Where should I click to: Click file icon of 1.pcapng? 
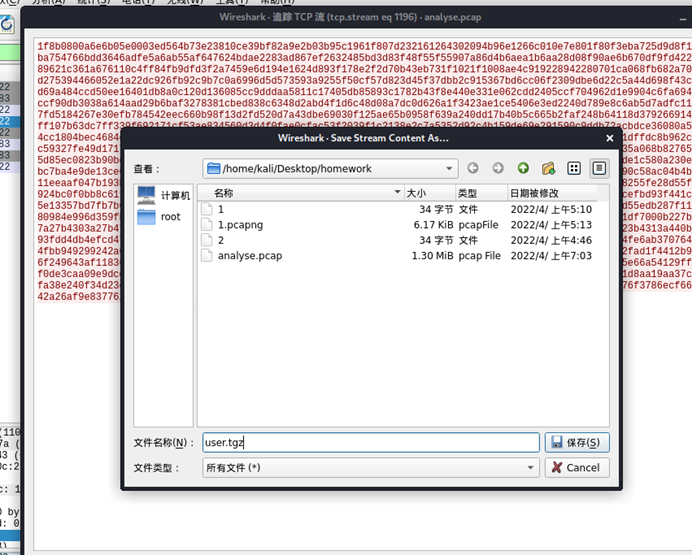click(207, 225)
